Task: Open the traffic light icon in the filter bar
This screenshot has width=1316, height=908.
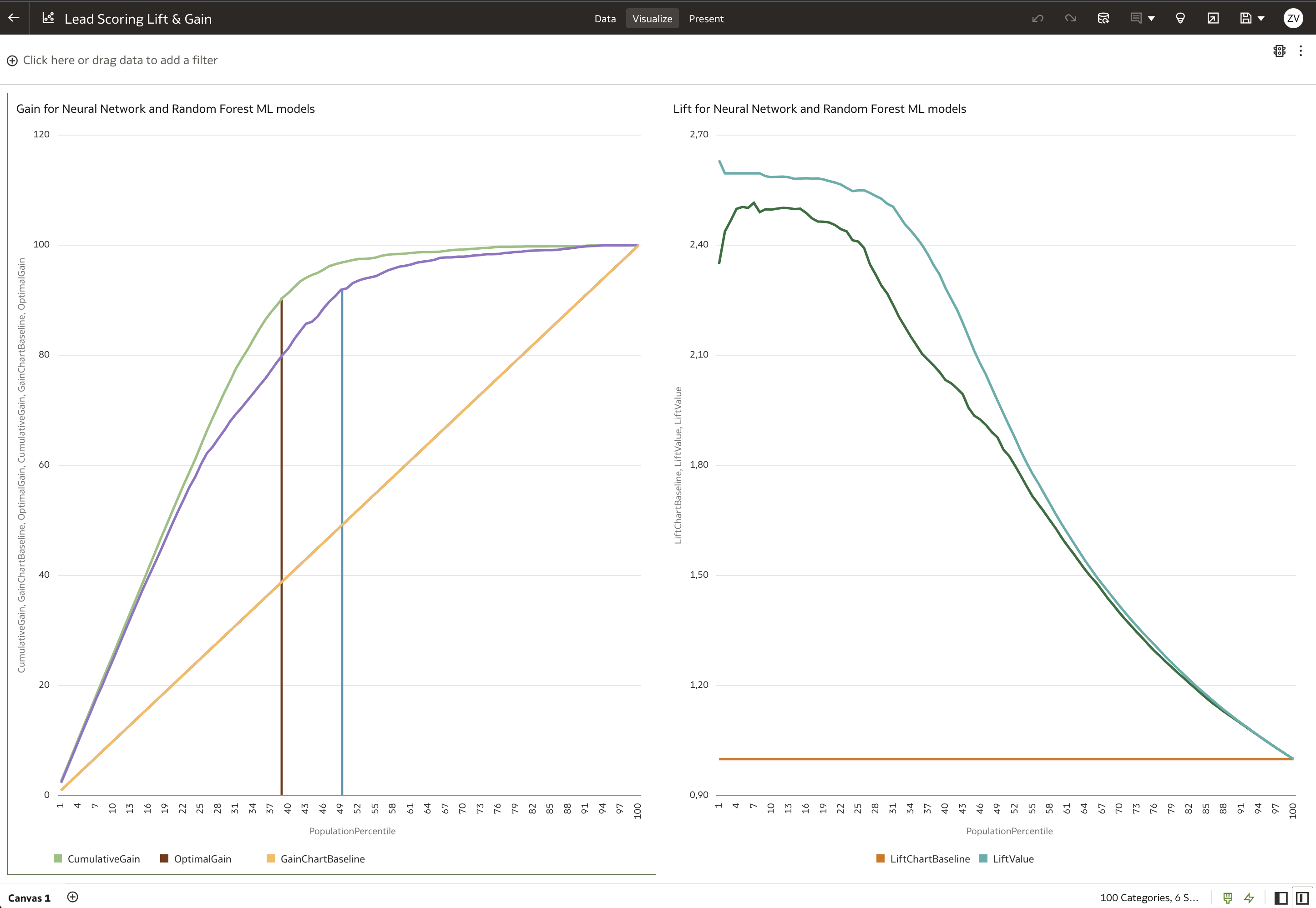Action: 1279,51
